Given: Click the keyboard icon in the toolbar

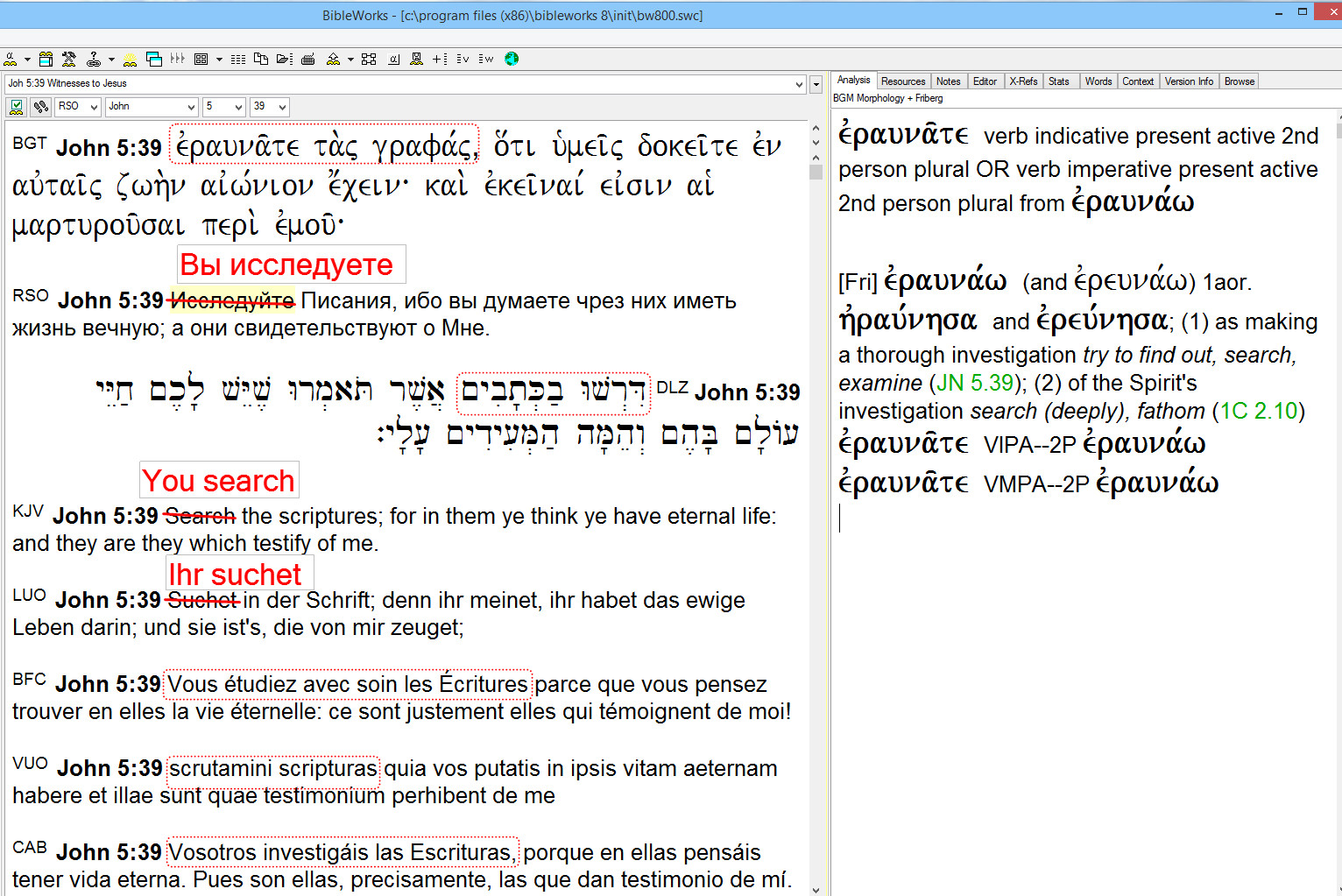Looking at the screenshot, I should 308,59.
